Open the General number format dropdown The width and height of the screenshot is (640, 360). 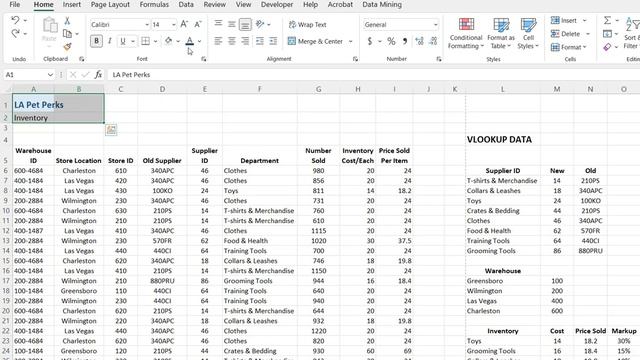coord(436,25)
